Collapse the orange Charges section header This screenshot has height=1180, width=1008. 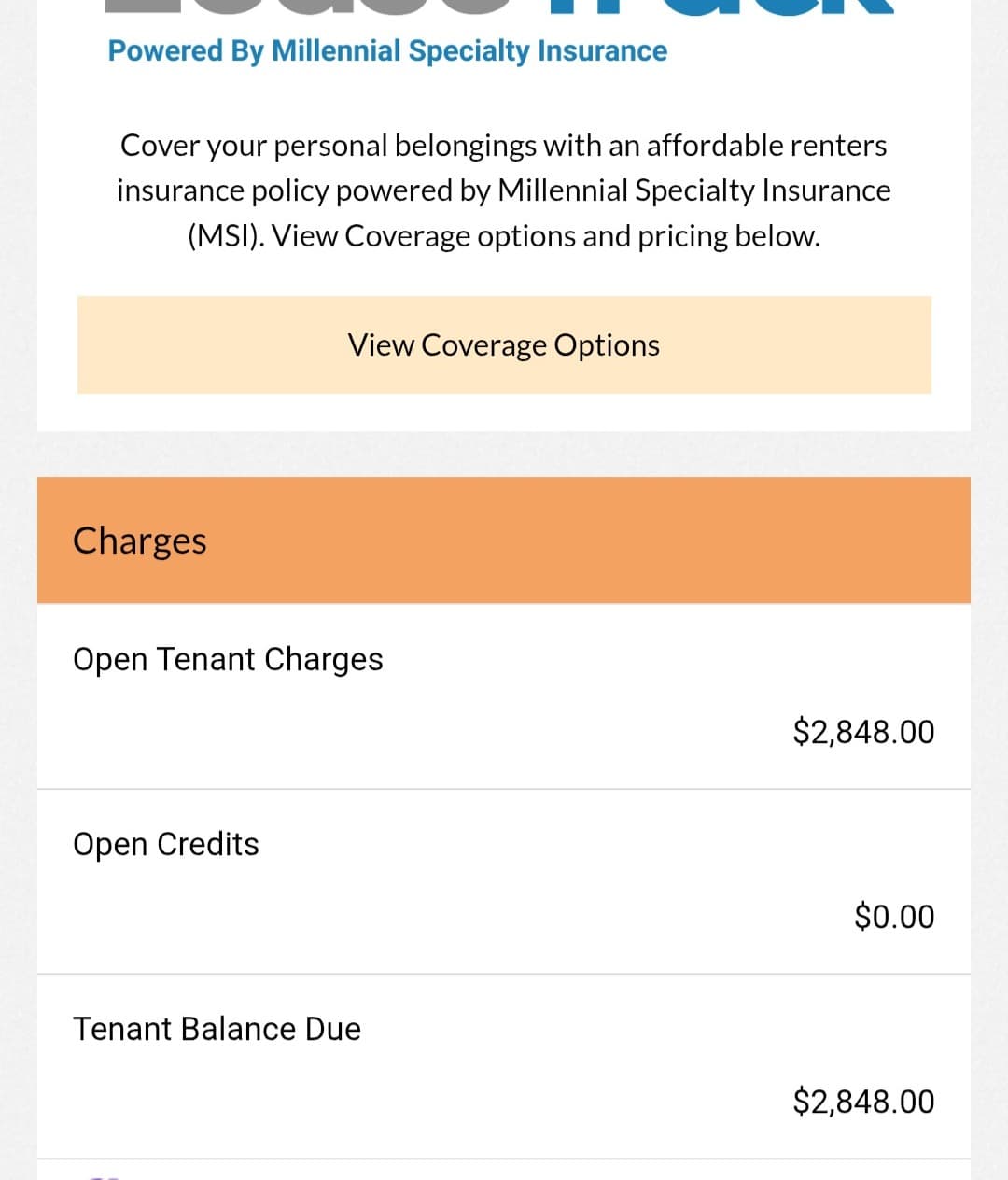pos(504,541)
